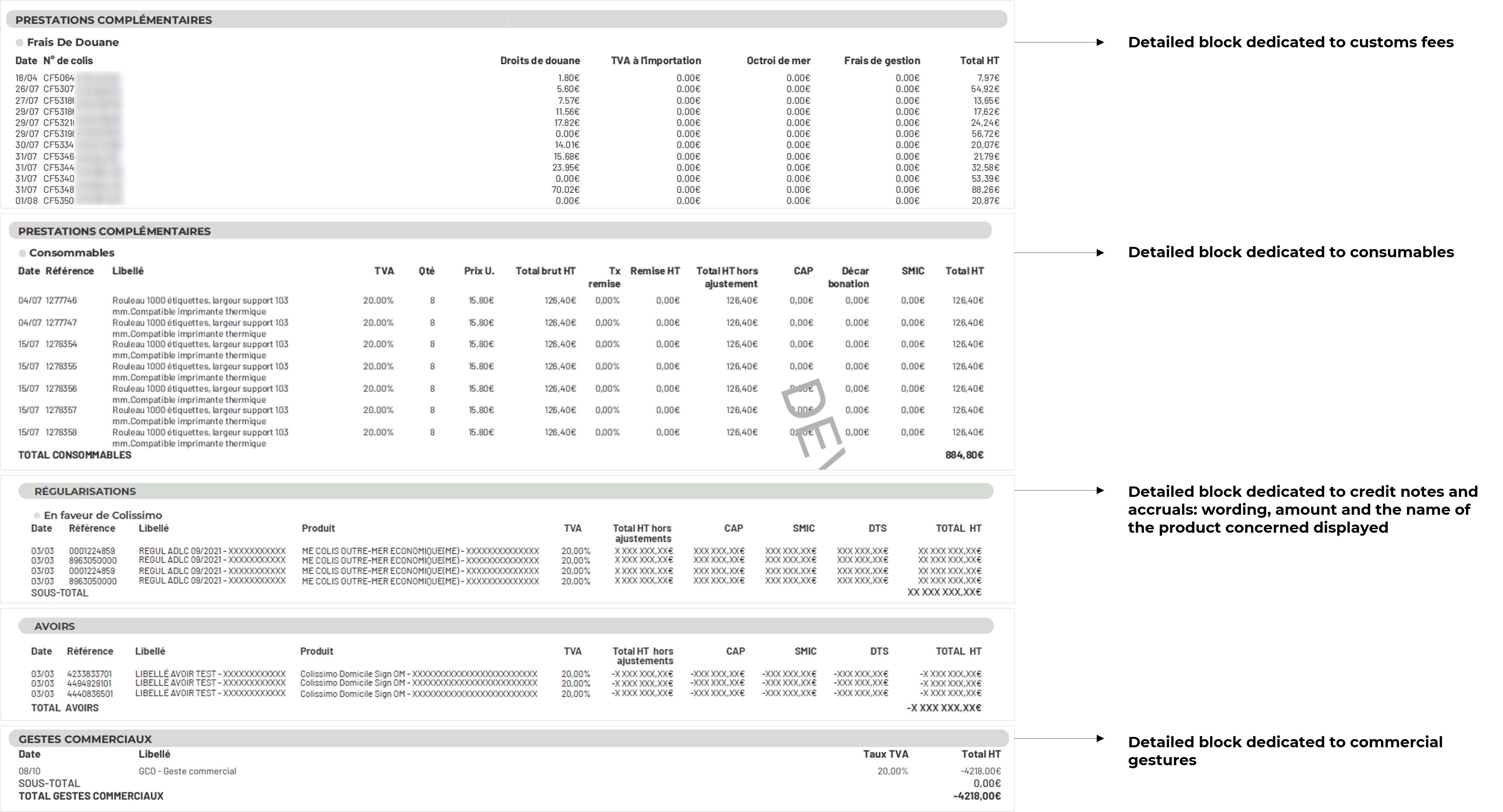Select the credit notes and accruals caption
The height and width of the screenshot is (812, 1503).
pos(1303,509)
